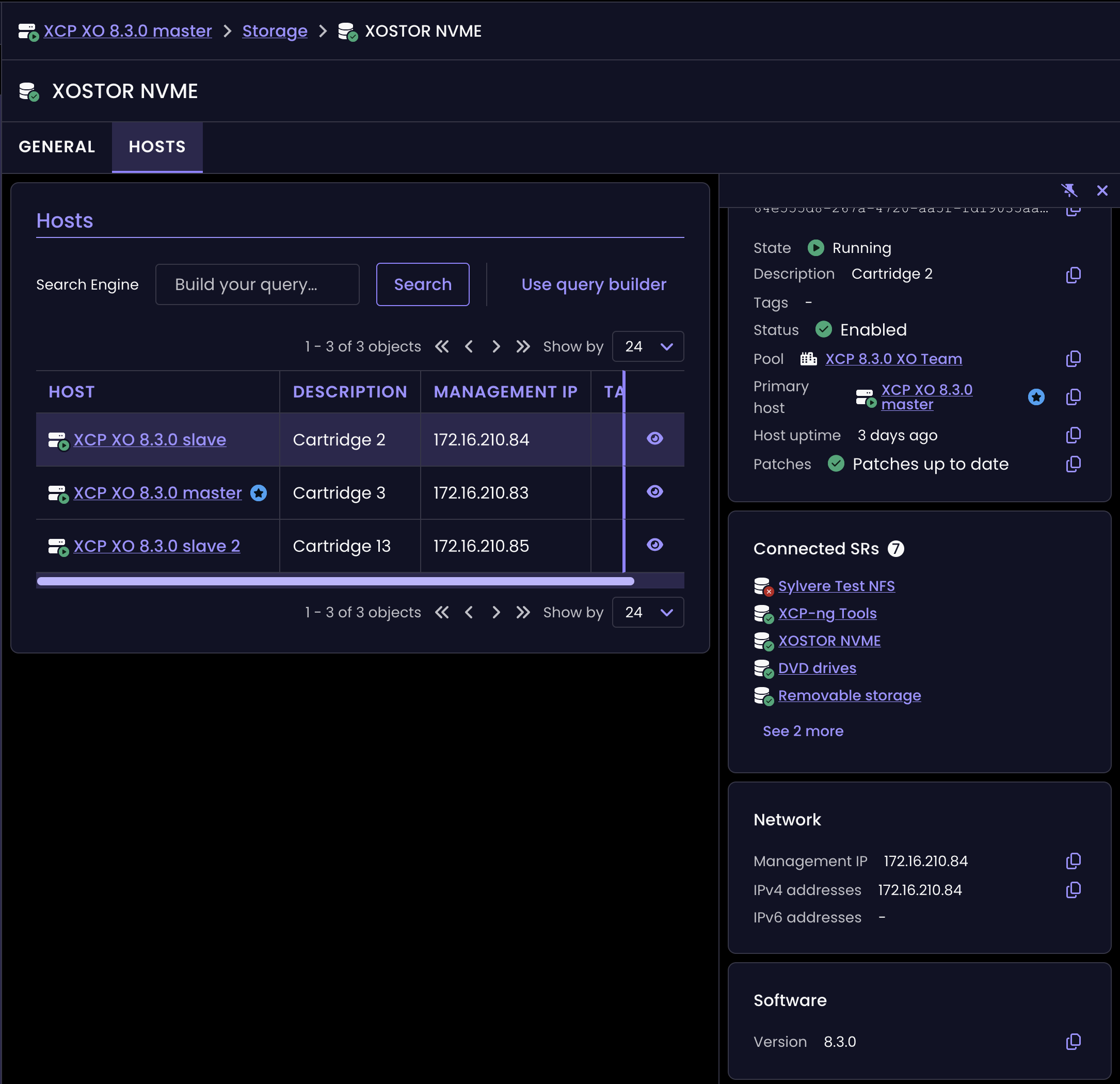Open the XCP 8.3.0 XO Team pool link

894,359
